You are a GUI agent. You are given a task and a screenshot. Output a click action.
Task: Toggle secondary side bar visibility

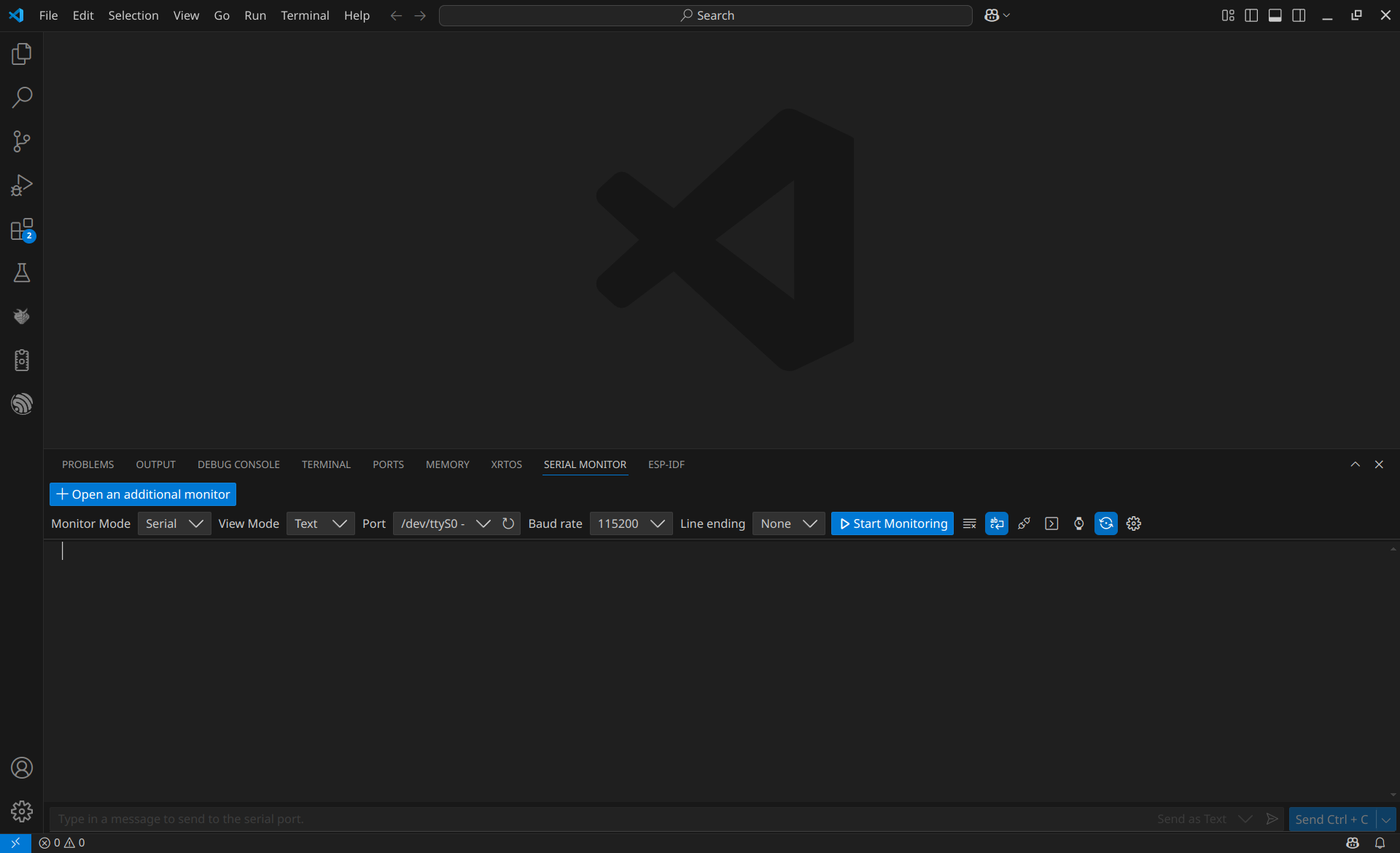click(1299, 15)
